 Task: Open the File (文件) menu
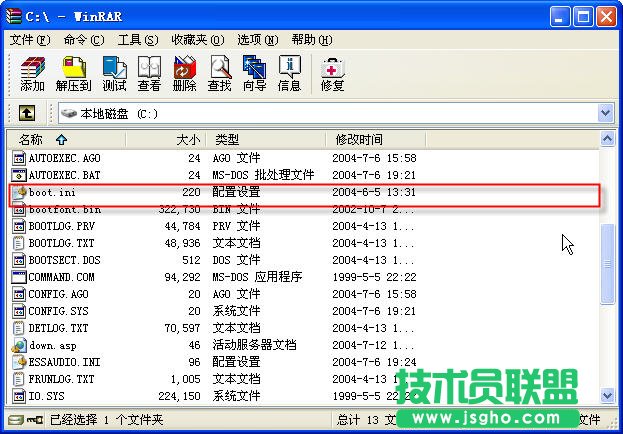click(x=30, y=40)
